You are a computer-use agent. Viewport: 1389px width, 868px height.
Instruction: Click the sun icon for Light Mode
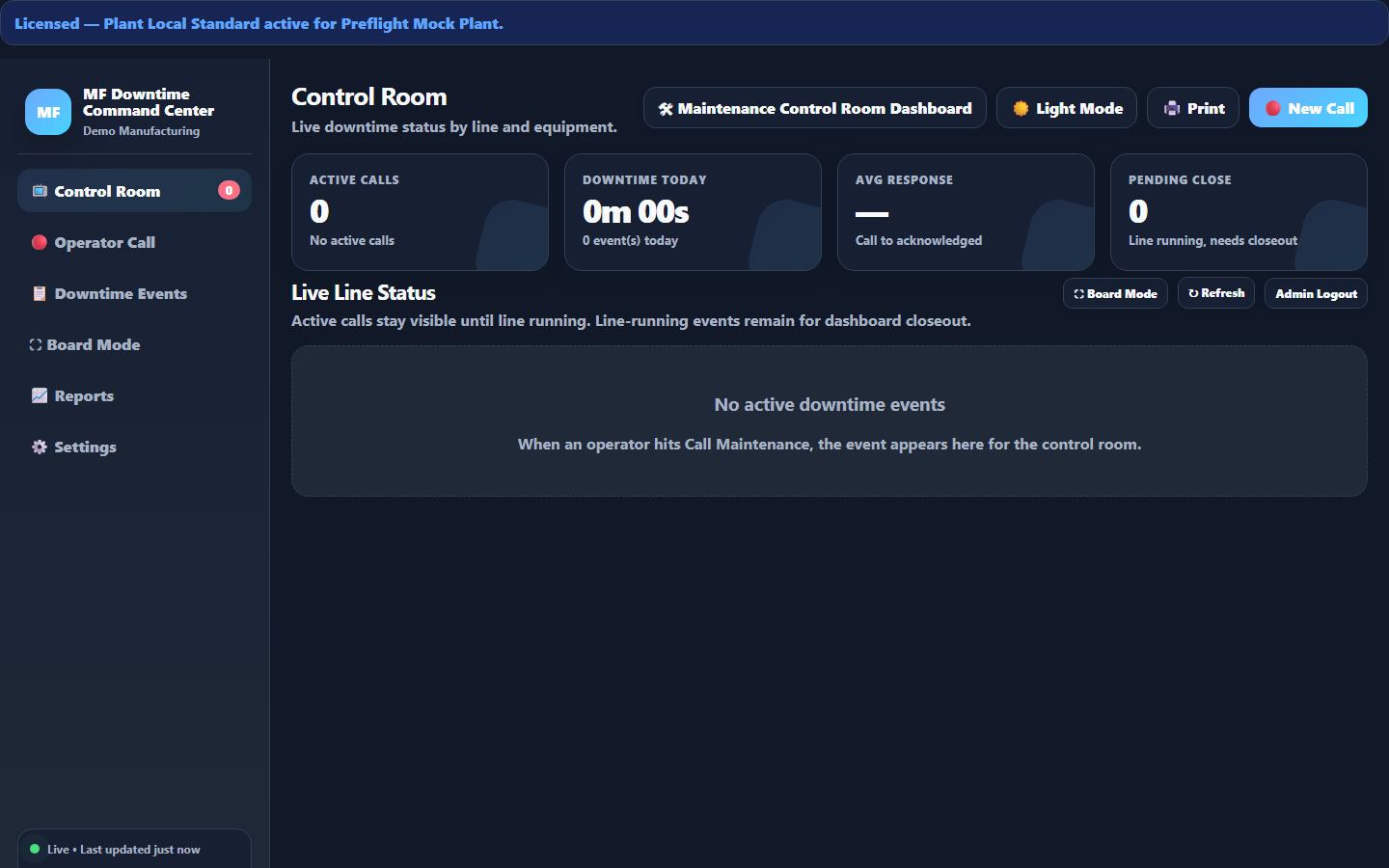tap(1021, 109)
